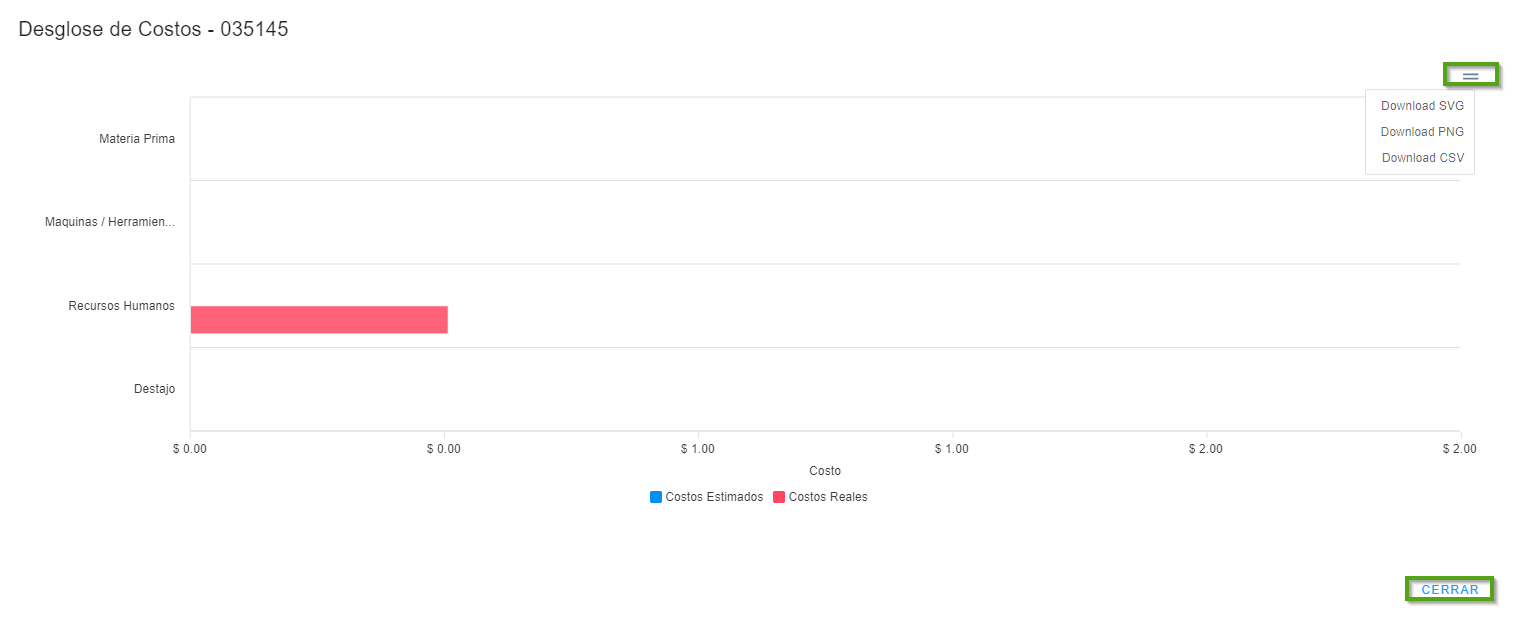Image resolution: width=1522 pixels, height=623 pixels.
Task: Click the leftmost $ 0.00 axis tick label
Action: (x=190, y=450)
